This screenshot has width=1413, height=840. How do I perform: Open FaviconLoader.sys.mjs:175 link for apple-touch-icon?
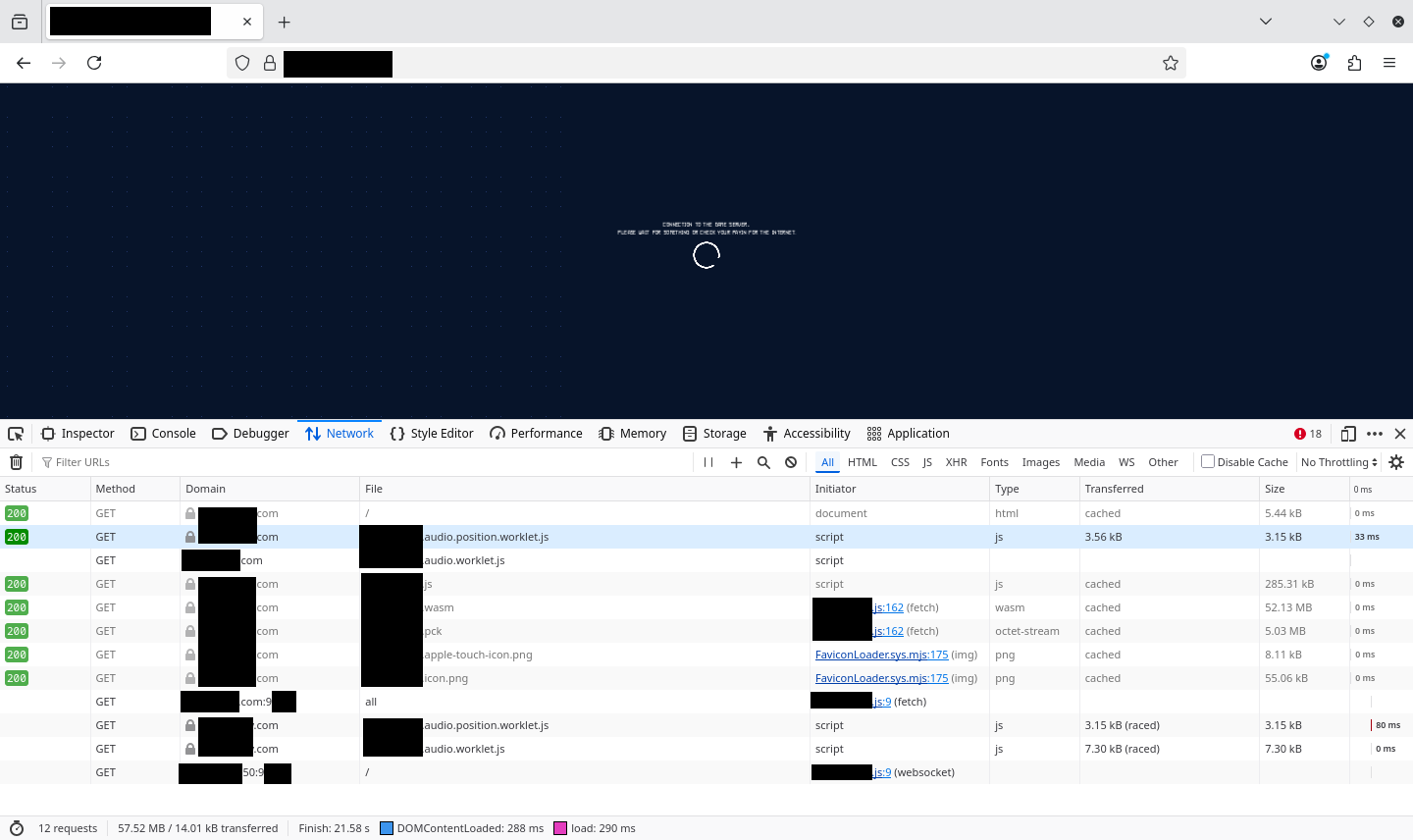[881, 655]
